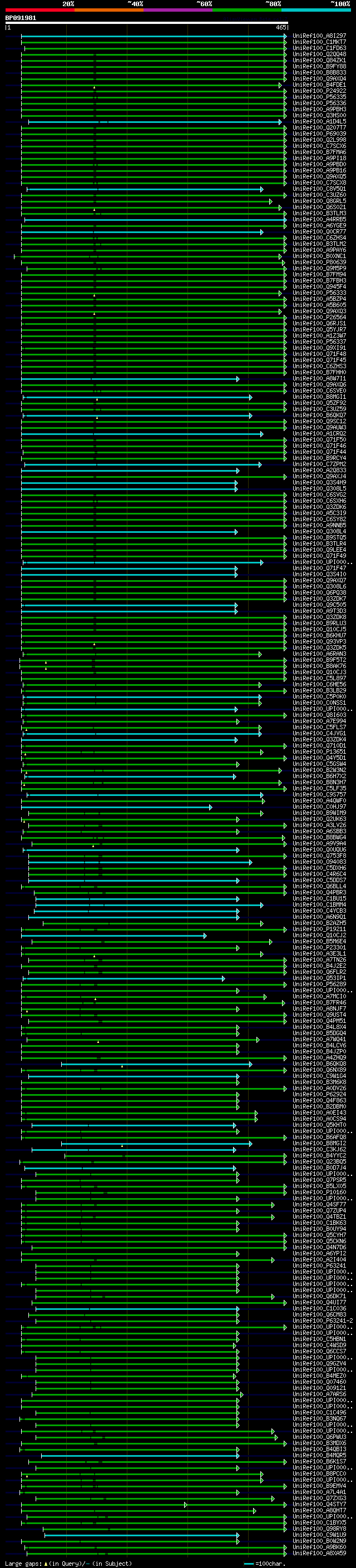Screen dimensions: 356x1568
Task: Click label UniRef100_A6N9Q1
Action: 319,917
